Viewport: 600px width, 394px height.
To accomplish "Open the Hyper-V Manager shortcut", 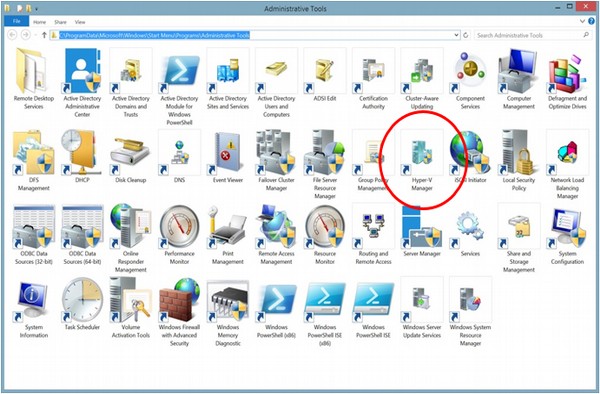I will [x=422, y=160].
